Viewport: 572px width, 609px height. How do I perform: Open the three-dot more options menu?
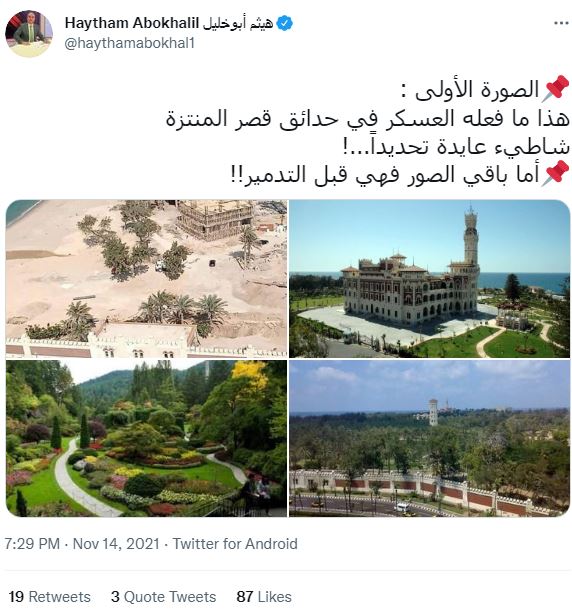tap(561, 23)
